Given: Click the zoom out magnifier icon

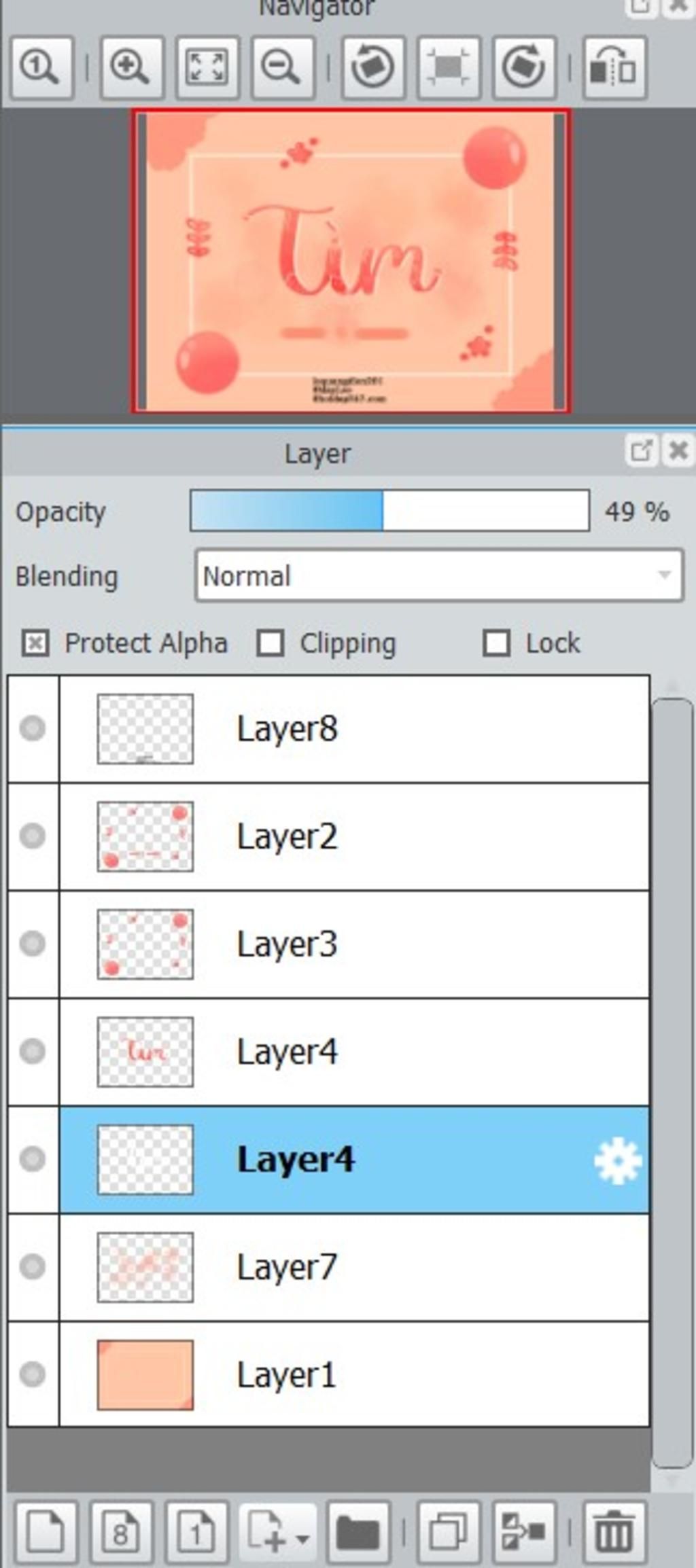Looking at the screenshot, I should point(282,68).
